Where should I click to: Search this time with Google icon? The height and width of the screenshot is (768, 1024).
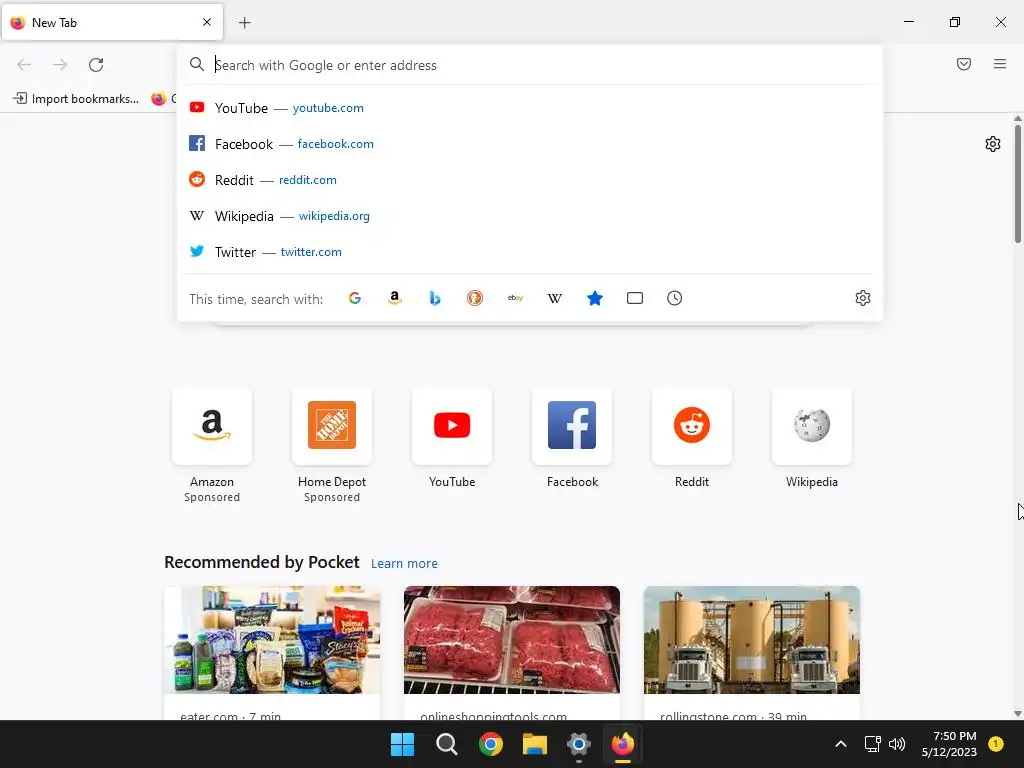click(355, 298)
